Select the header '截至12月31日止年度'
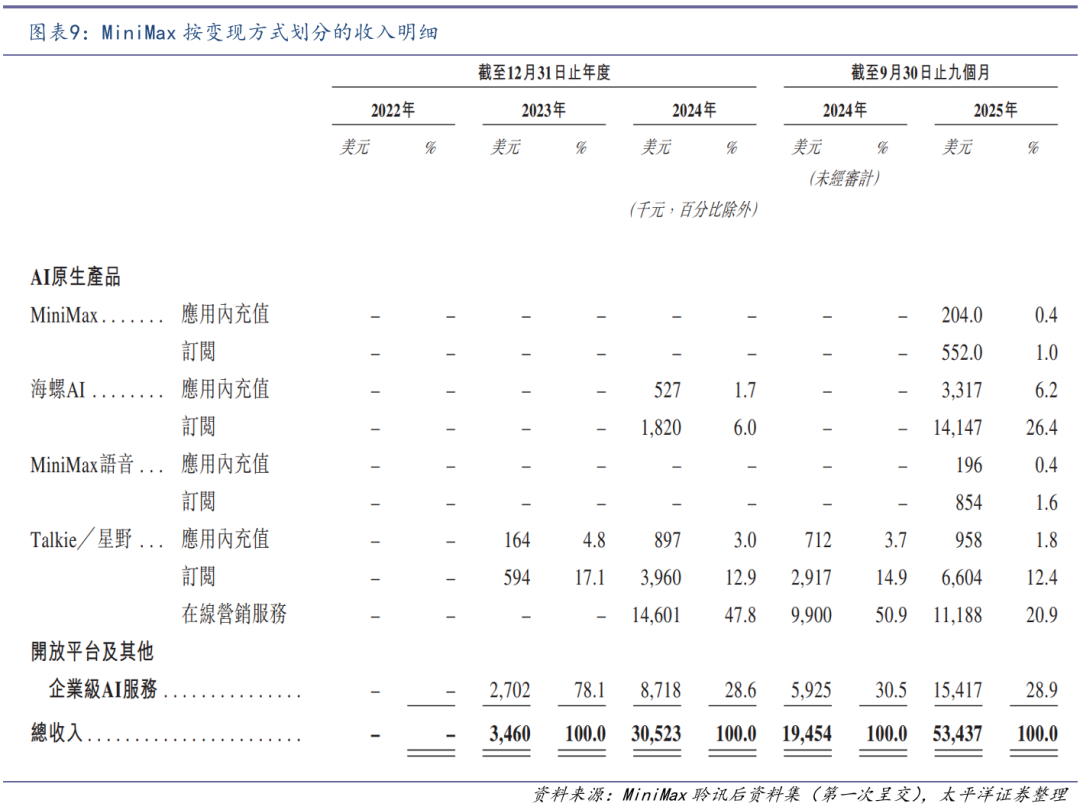 tap(544, 72)
